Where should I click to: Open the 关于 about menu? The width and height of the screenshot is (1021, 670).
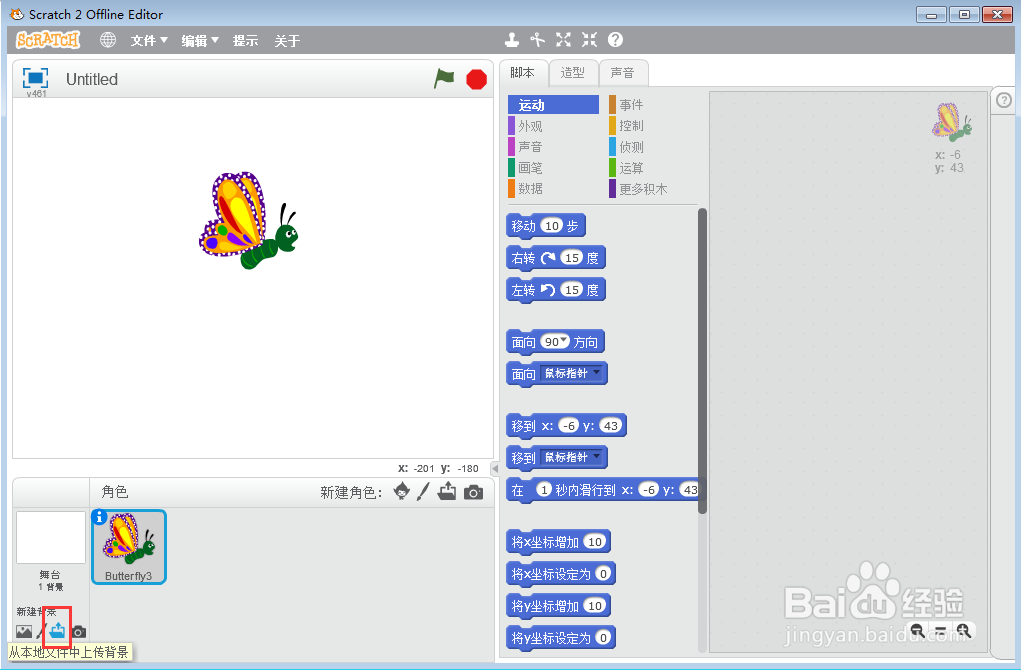pos(287,40)
